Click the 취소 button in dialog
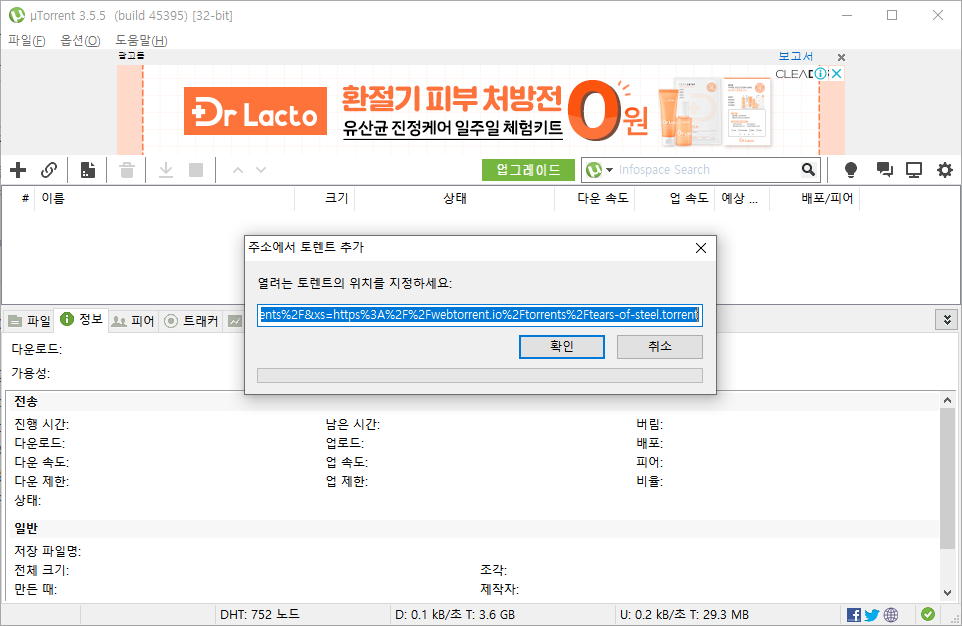The width and height of the screenshot is (962, 626). tap(660, 347)
